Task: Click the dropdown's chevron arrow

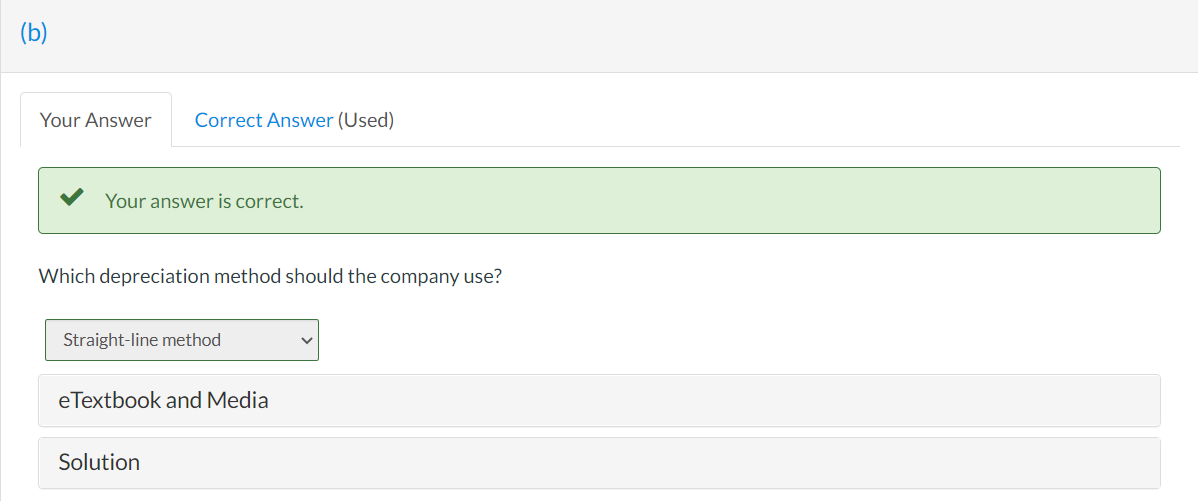Action: click(306, 340)
